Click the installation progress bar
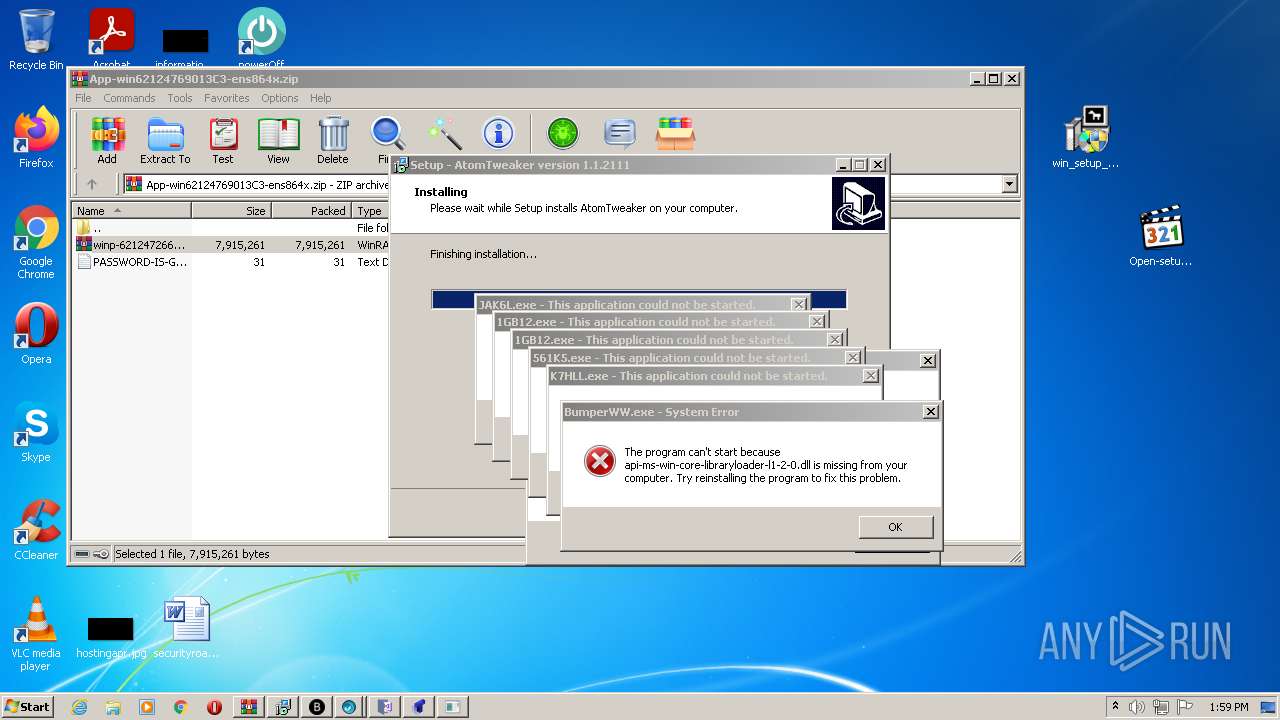The height and width of the screenshot is (720, 1280). coord(639,299)
